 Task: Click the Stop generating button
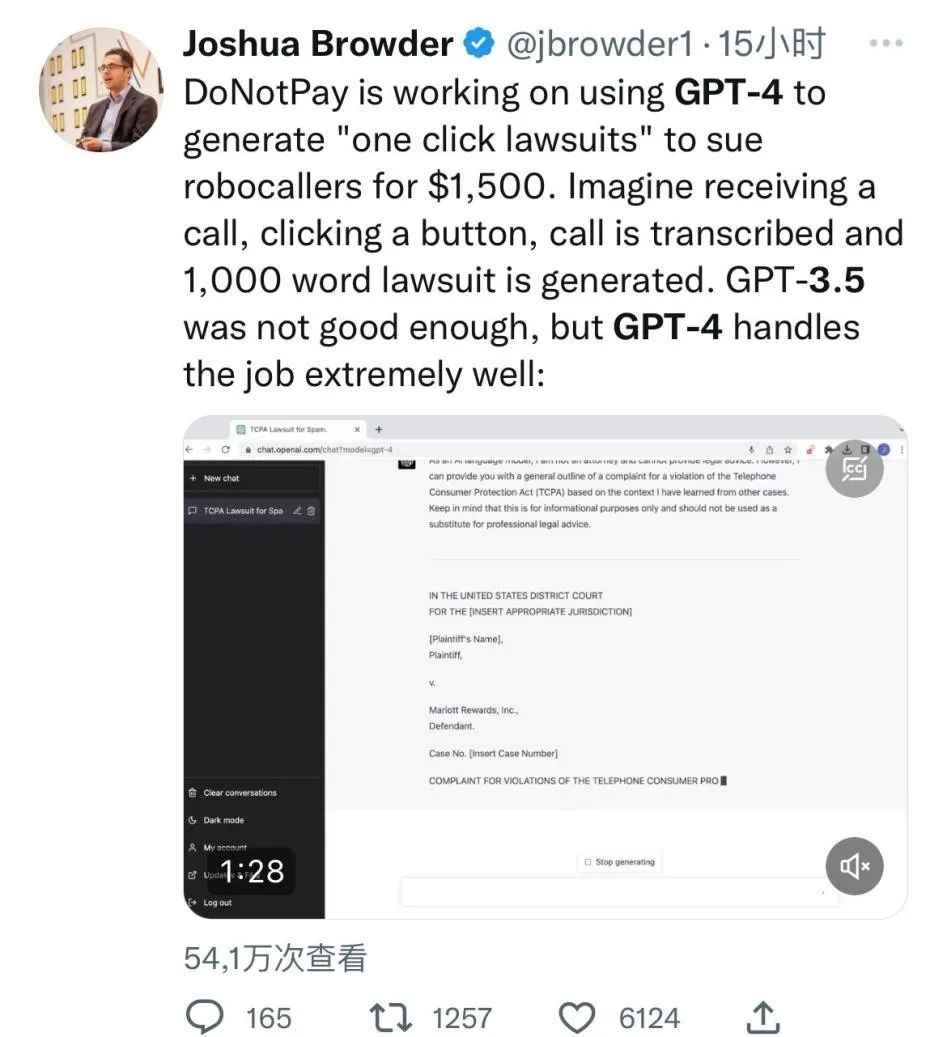click(620, 862)
